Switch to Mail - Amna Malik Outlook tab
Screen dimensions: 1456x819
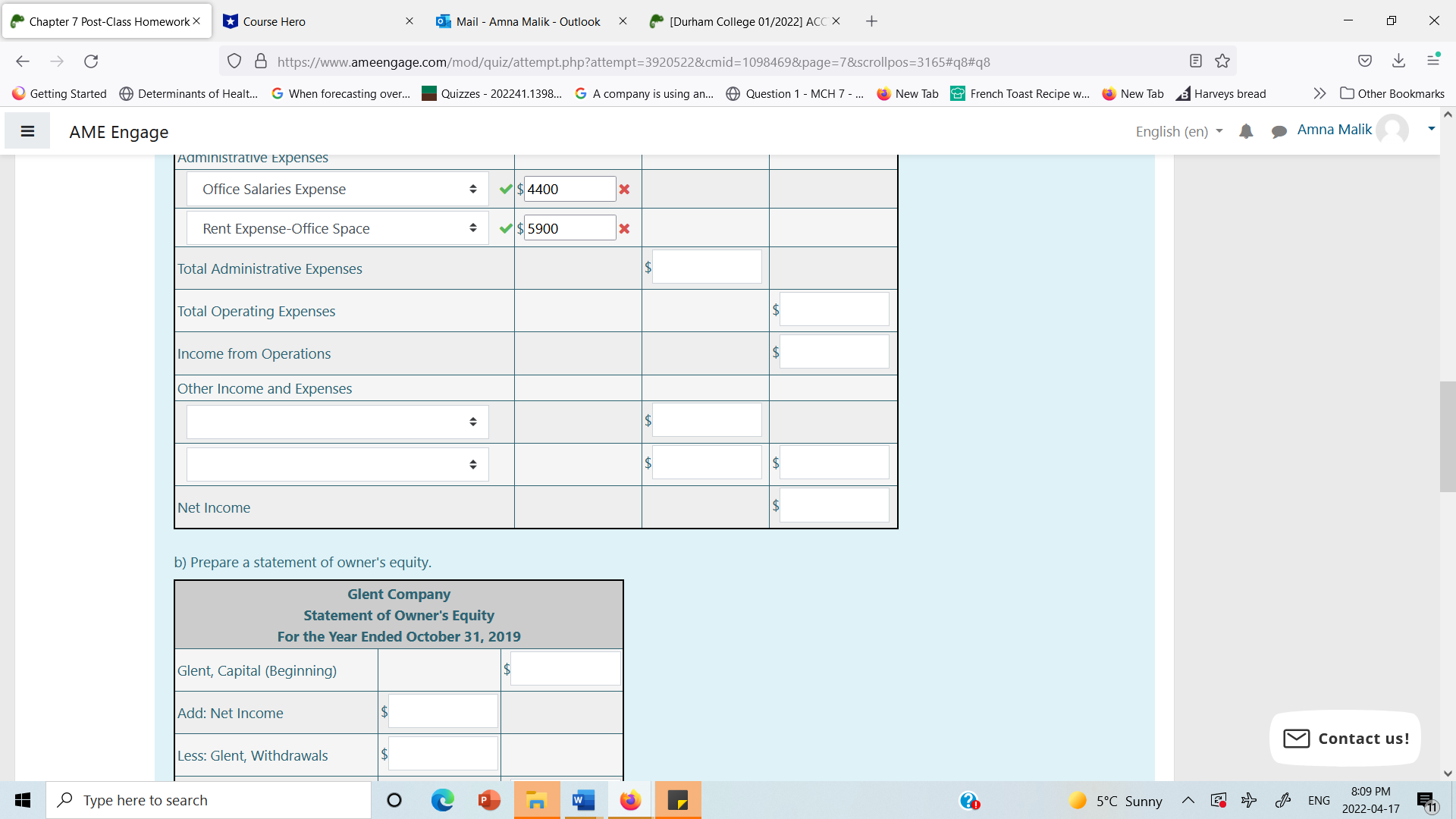click(528, 21)
